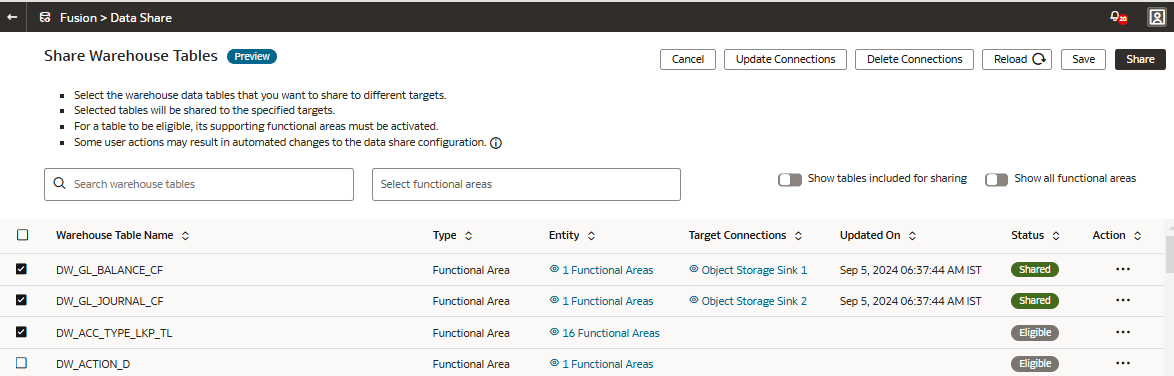Click the Delete Connections button
The image size is (1174, 376).
pyautogui.click(x=914, y=59)
